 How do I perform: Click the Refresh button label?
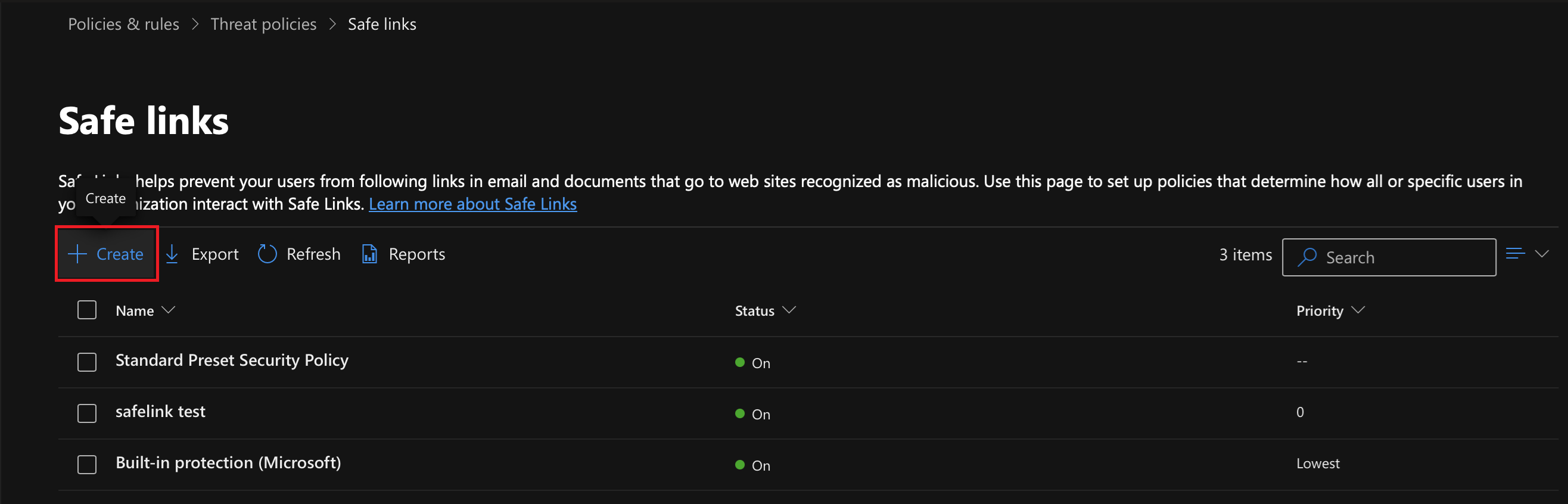click(x=313, y=254)
